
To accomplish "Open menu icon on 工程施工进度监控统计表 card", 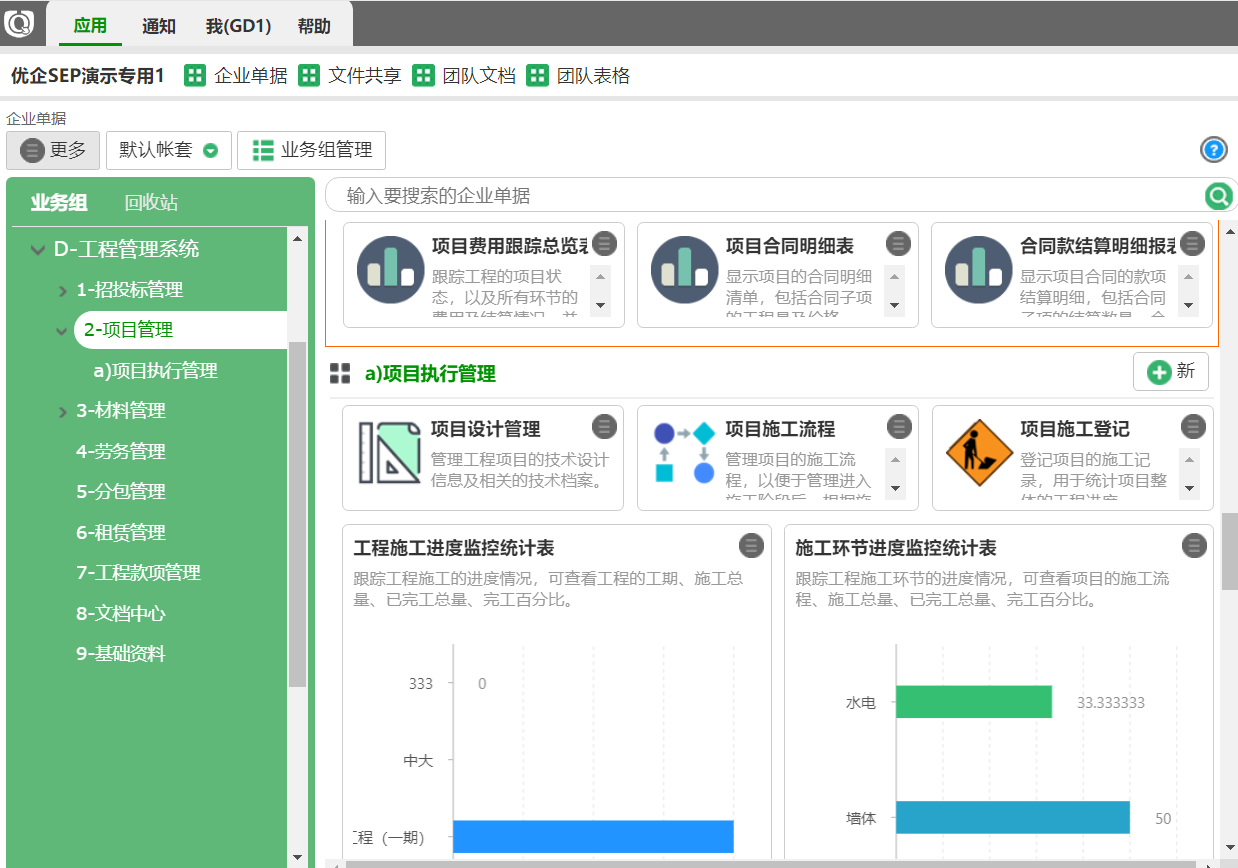I will point(751,545).
